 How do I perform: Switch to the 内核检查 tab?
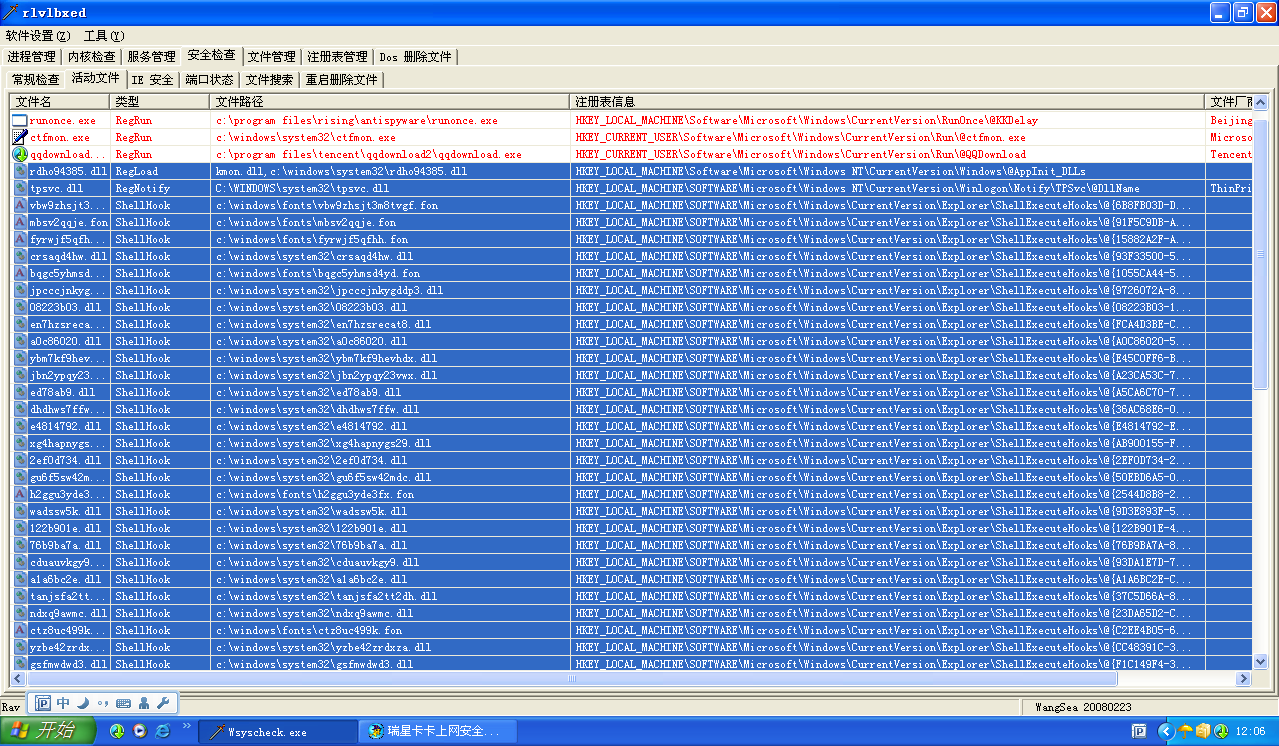tap(91, 57)
